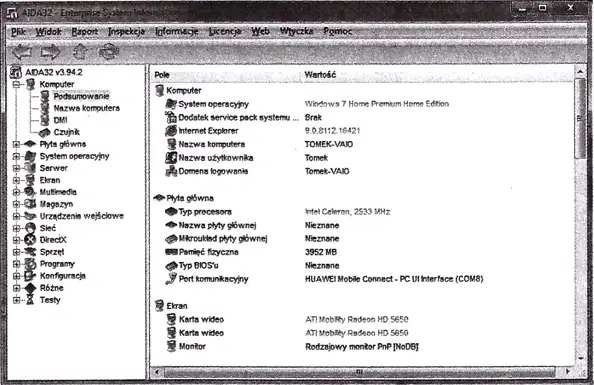Select the DMI tree item

click(x=61, y=120)
